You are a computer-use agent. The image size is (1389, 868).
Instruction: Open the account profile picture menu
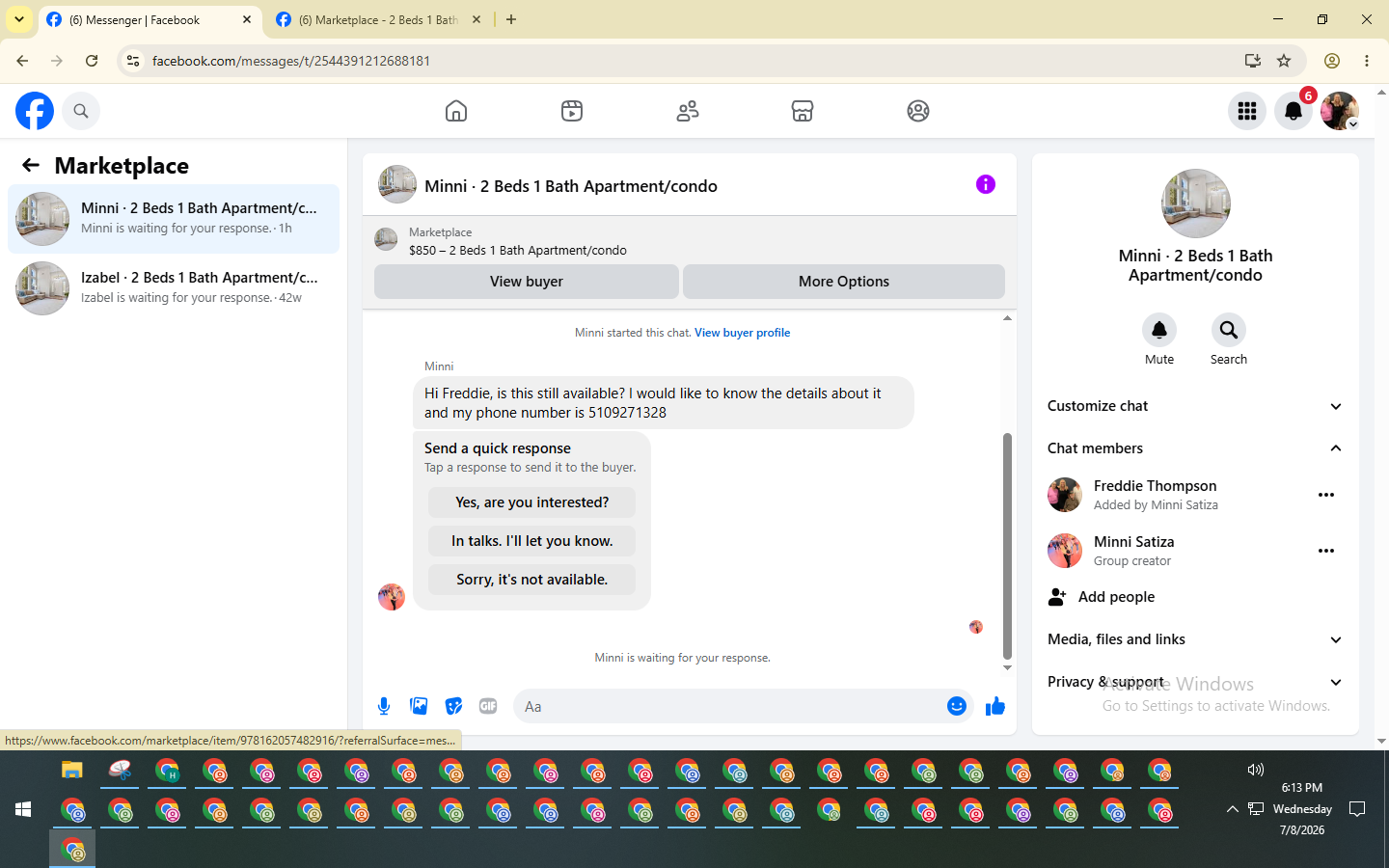click(1340, 111)
